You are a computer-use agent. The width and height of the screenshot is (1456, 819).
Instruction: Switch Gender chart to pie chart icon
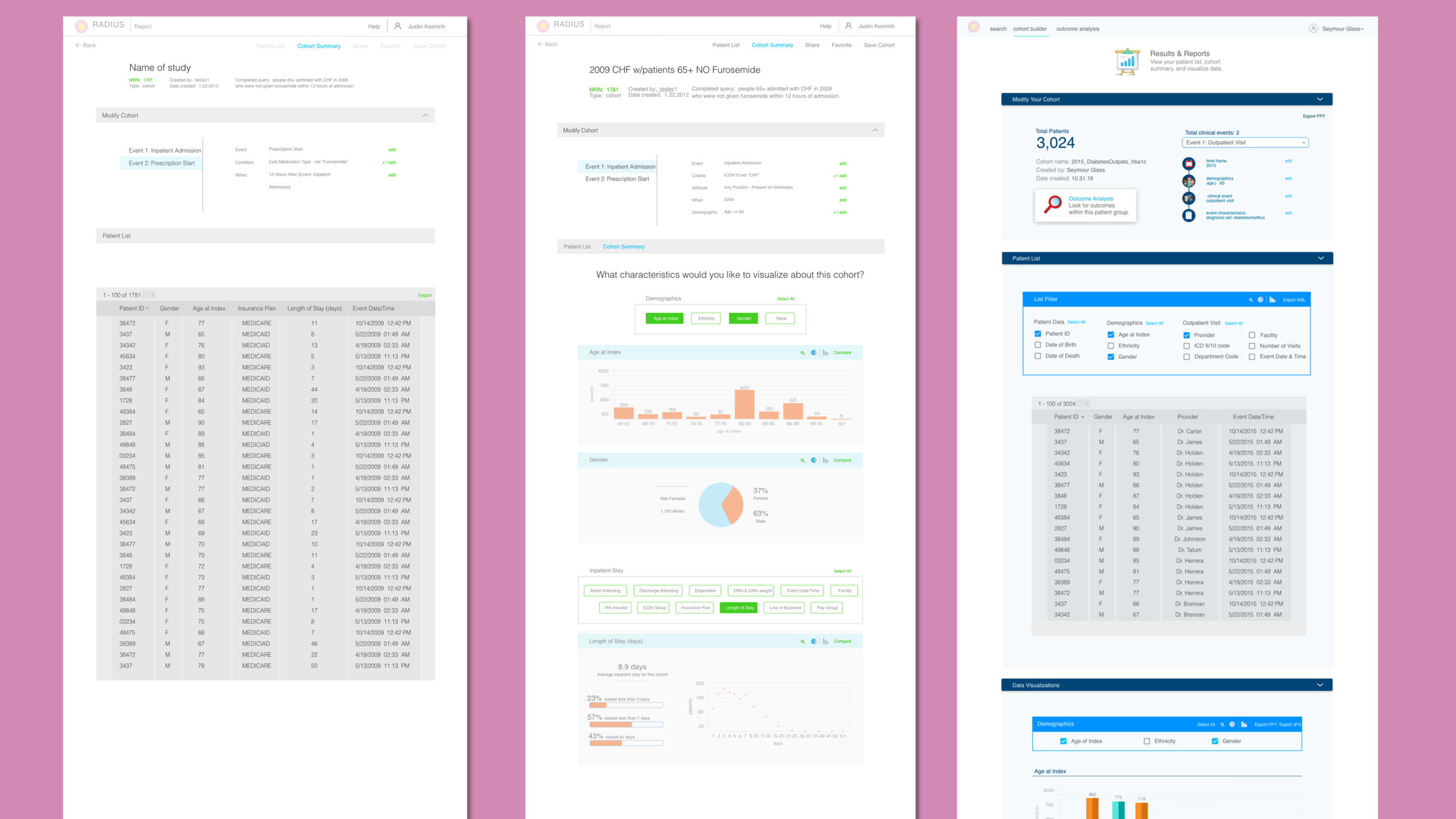point(814,460)
